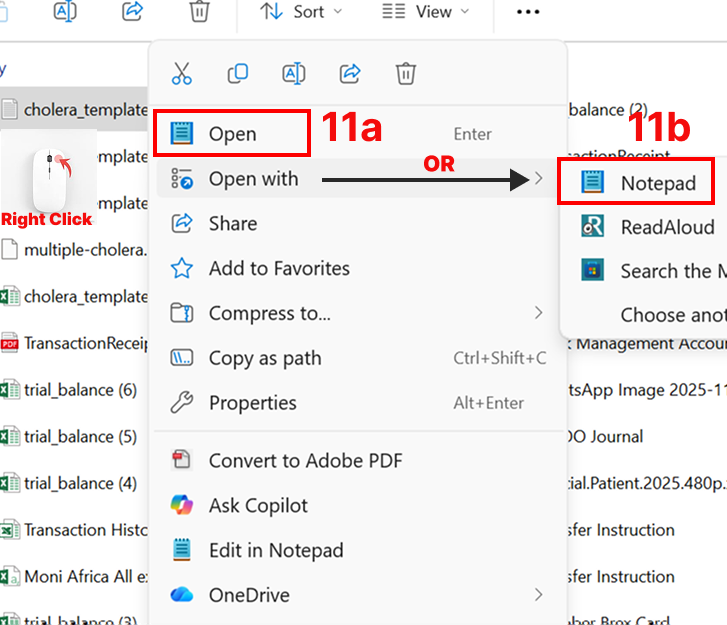Image resolution: width=727 pixels, height=625 pixels.
Task: Click the Copilot logo icon
Action: (x=182, y=505)
